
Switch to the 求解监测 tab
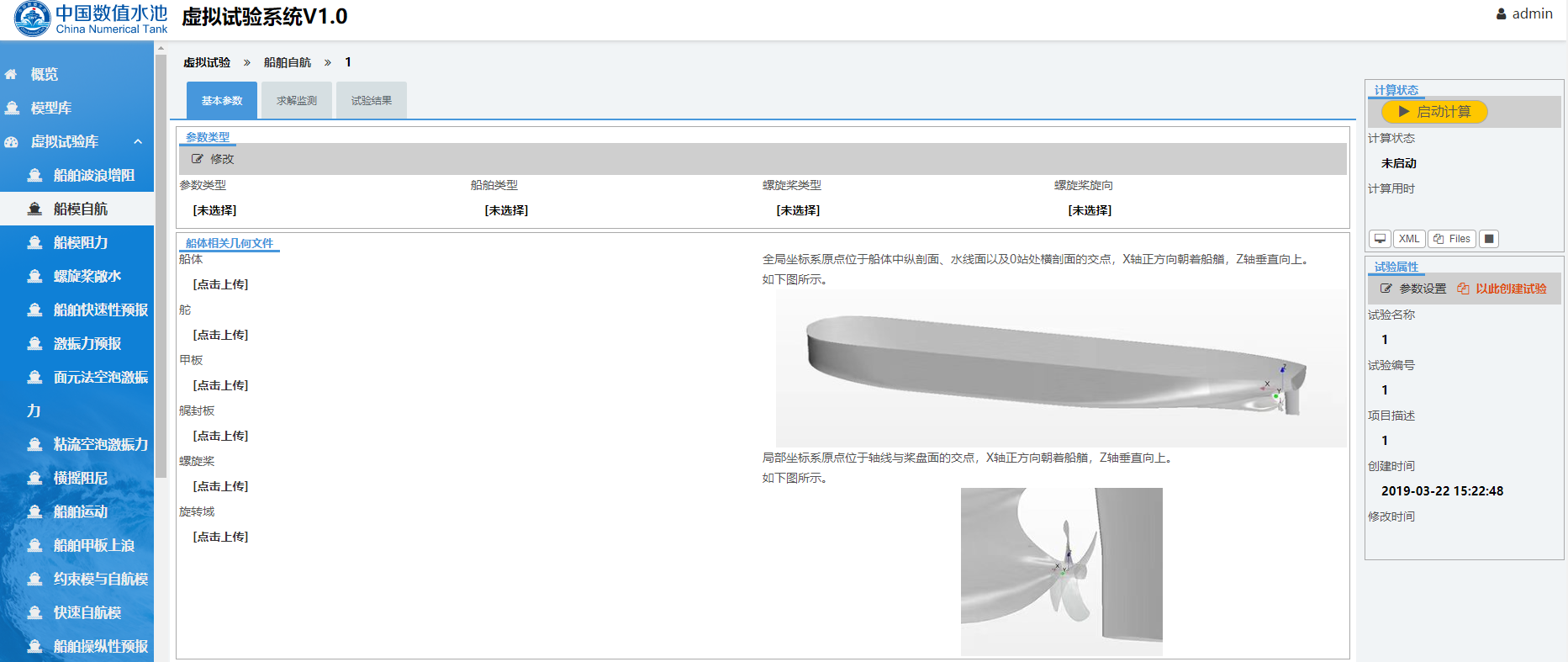297,101
